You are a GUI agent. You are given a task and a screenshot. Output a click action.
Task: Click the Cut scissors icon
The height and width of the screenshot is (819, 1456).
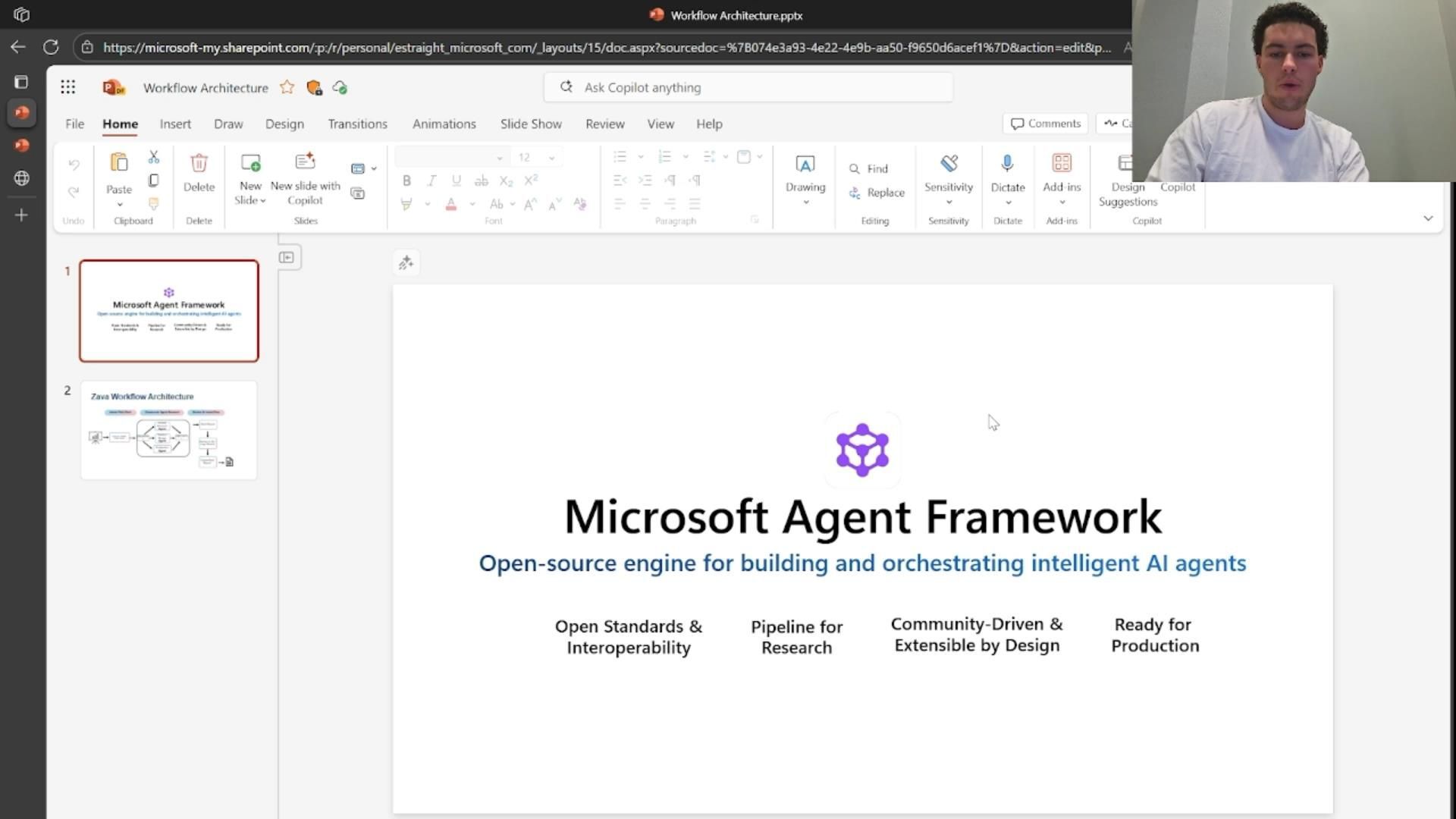click(x=154, y=157)
